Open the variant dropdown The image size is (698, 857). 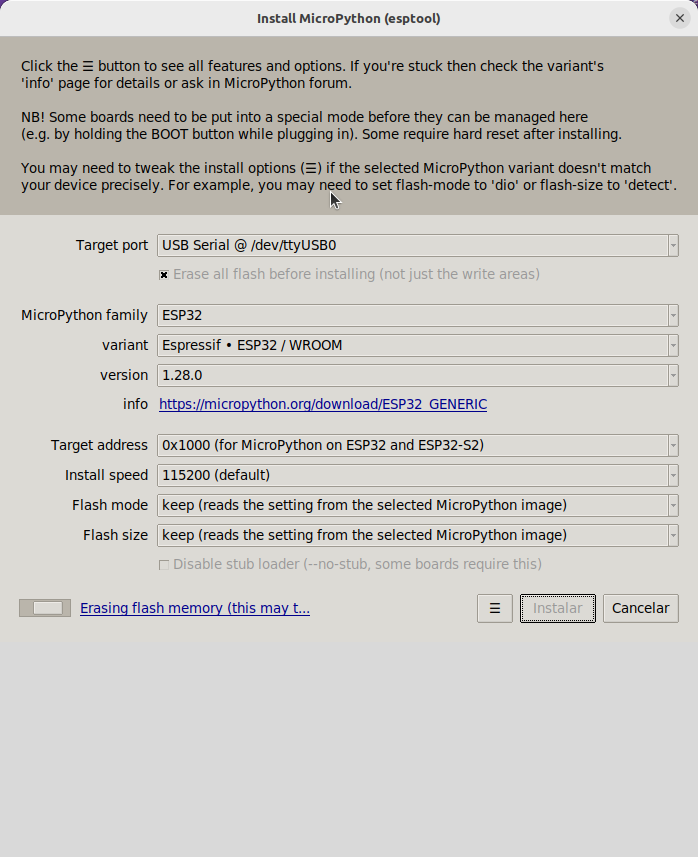pyautogui.click(x=418, y=345)
